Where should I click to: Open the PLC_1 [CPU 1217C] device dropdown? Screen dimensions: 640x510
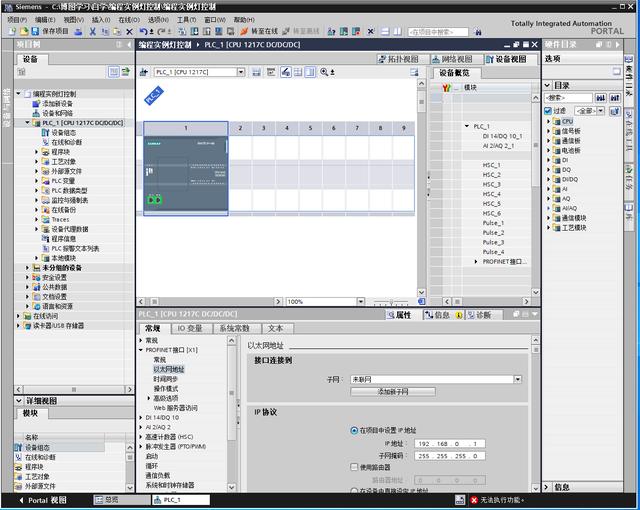click(x=241, y=72)
